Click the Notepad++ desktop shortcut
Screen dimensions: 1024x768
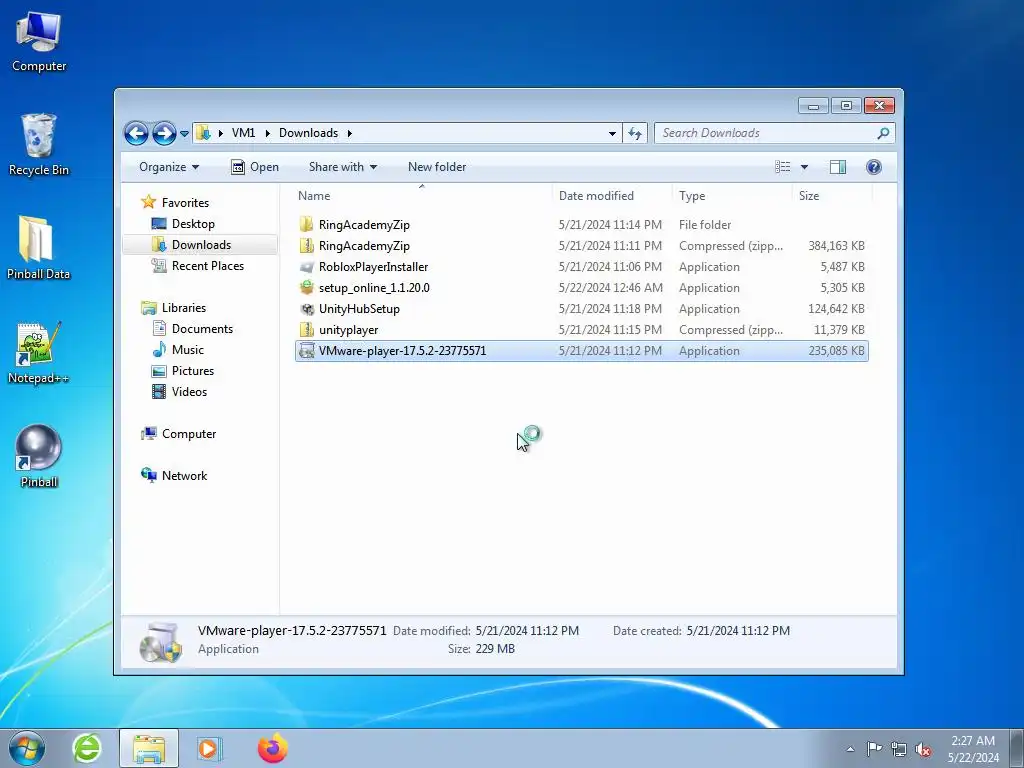(38, 353)
